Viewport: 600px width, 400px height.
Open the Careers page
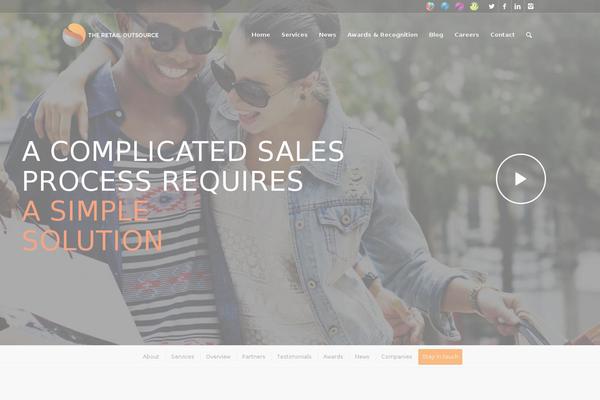tap(466, 35)
